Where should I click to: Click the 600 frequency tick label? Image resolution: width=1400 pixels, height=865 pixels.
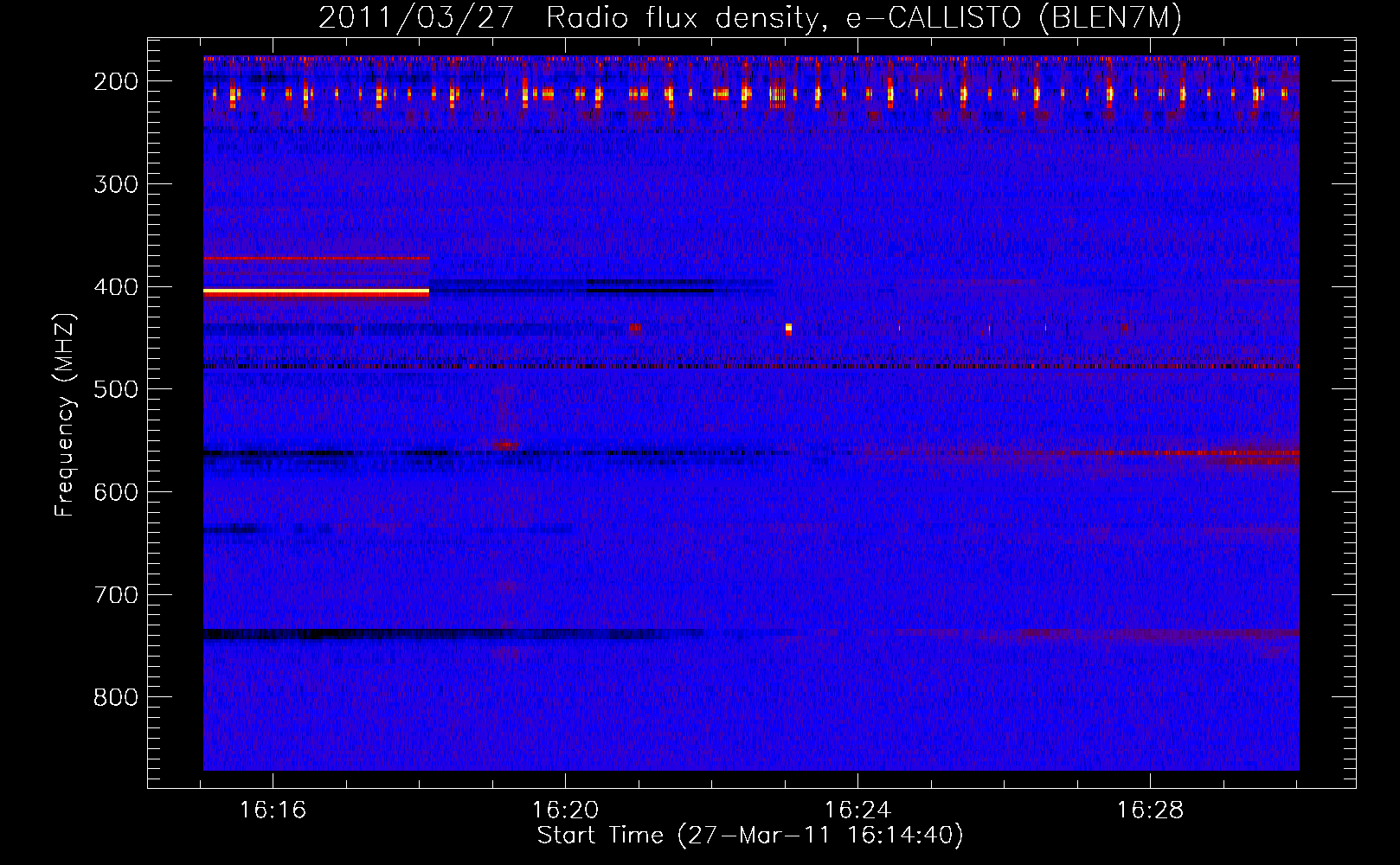click(x=116, y=492)
